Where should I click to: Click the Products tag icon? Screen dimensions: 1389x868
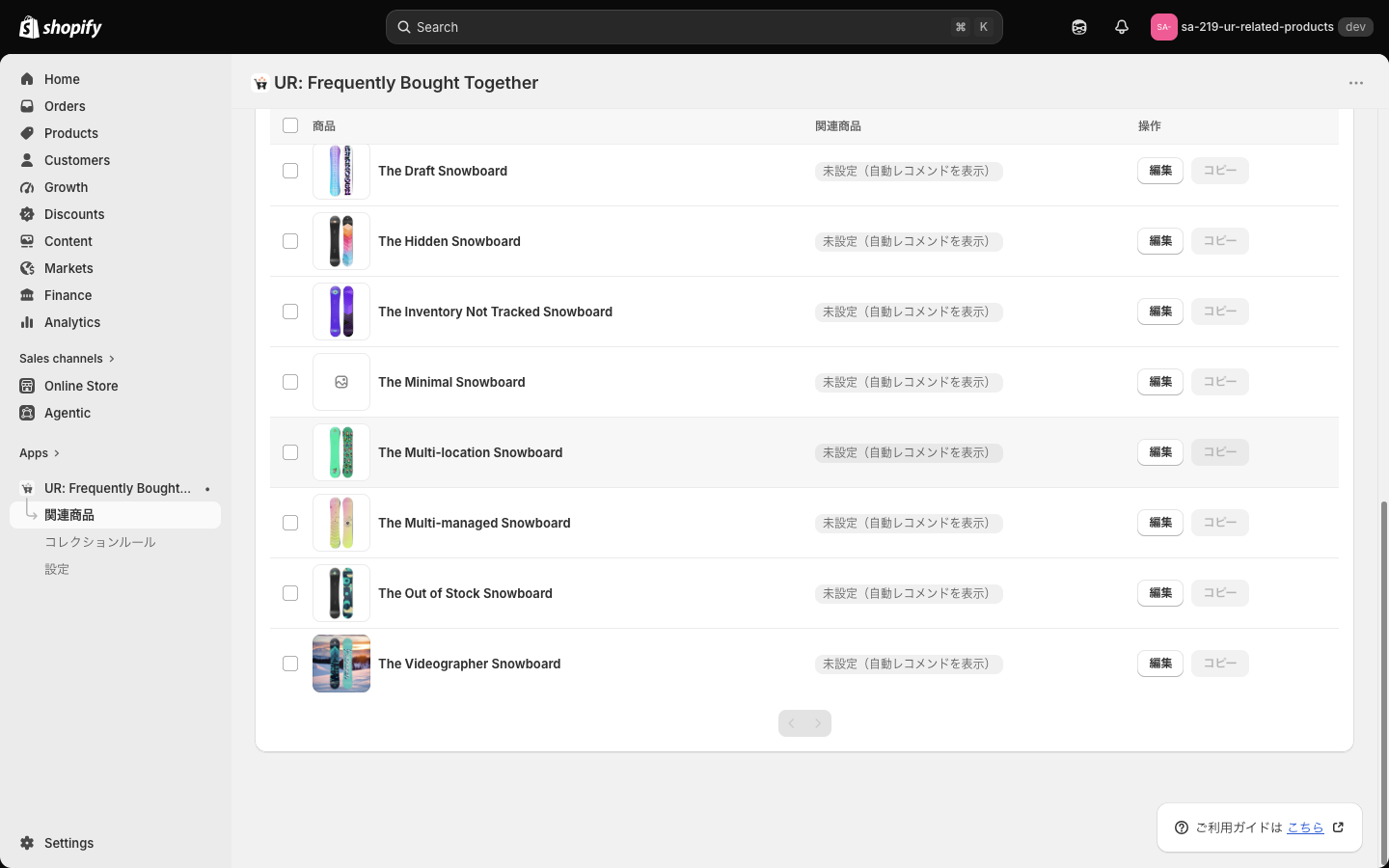(27, 133)
